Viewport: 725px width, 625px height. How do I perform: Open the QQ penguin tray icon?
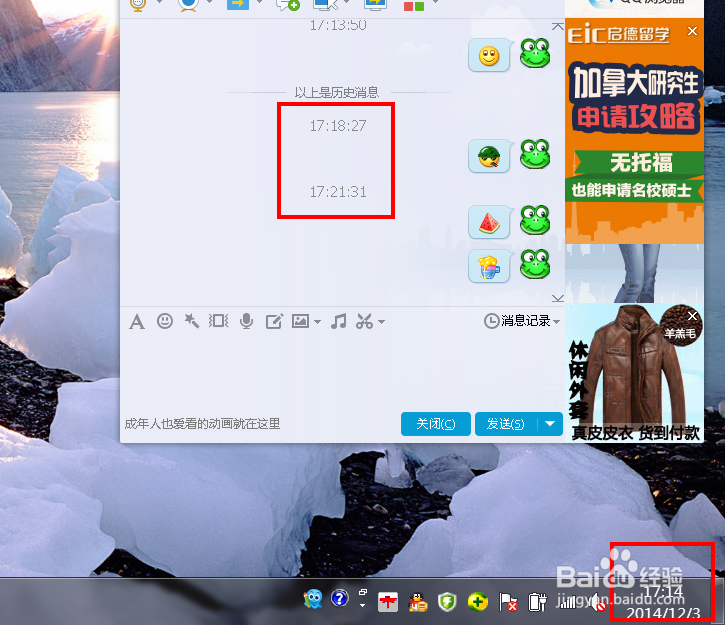(x=418, y=602)
